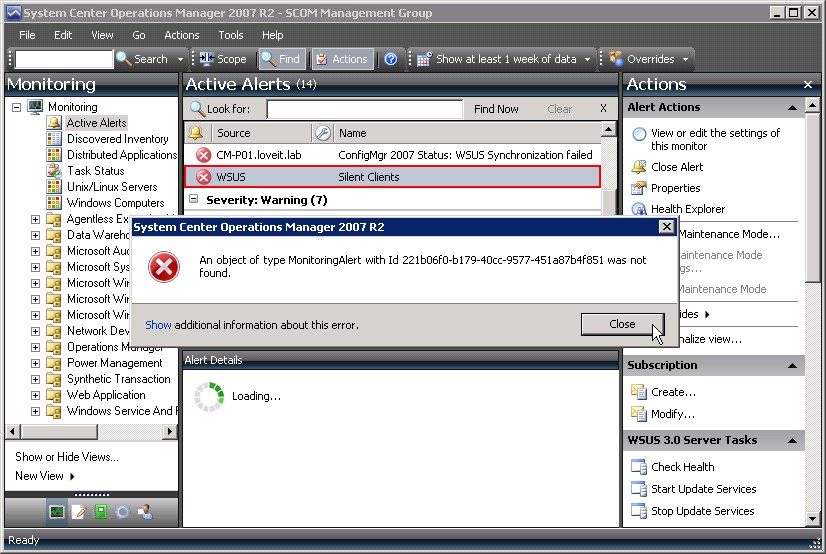Select Task Status view icon
Image resolution: width=826 pixels, height=554 pixels.
click(x=54, y=171)
